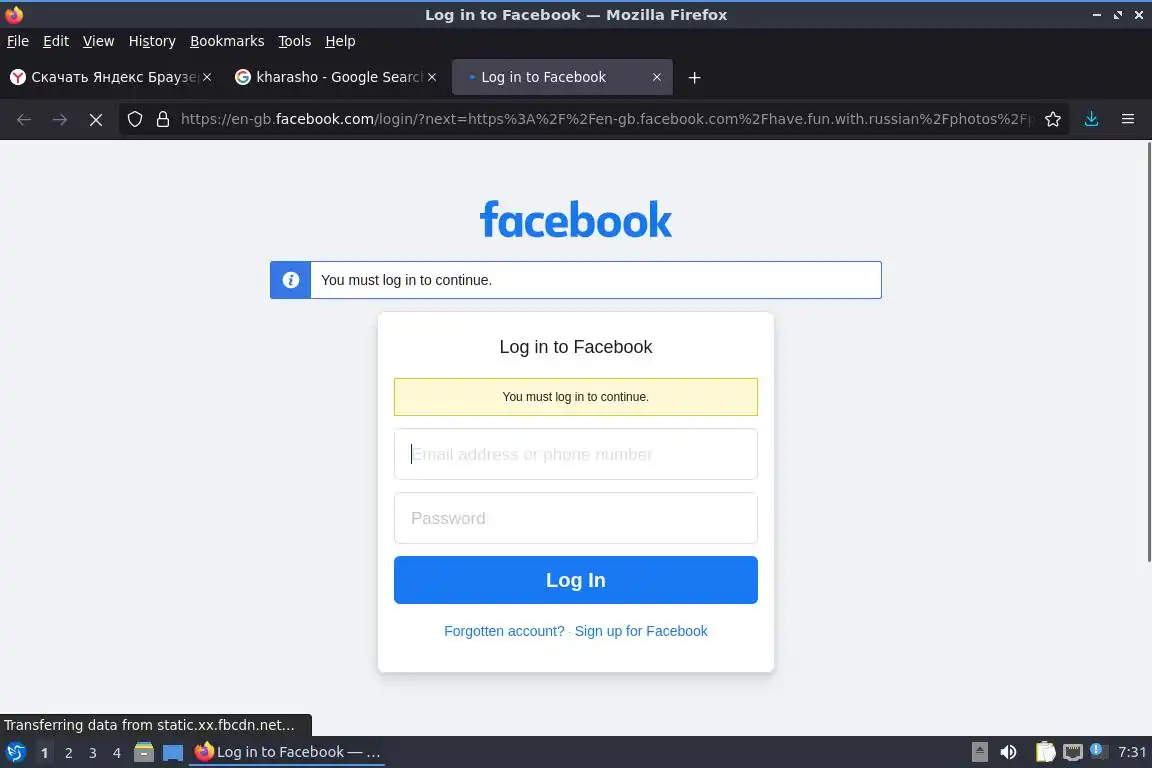Open the Sign up for Facebook link
The width and height of the screenshot is (1152, 768).
coord(641,631)
